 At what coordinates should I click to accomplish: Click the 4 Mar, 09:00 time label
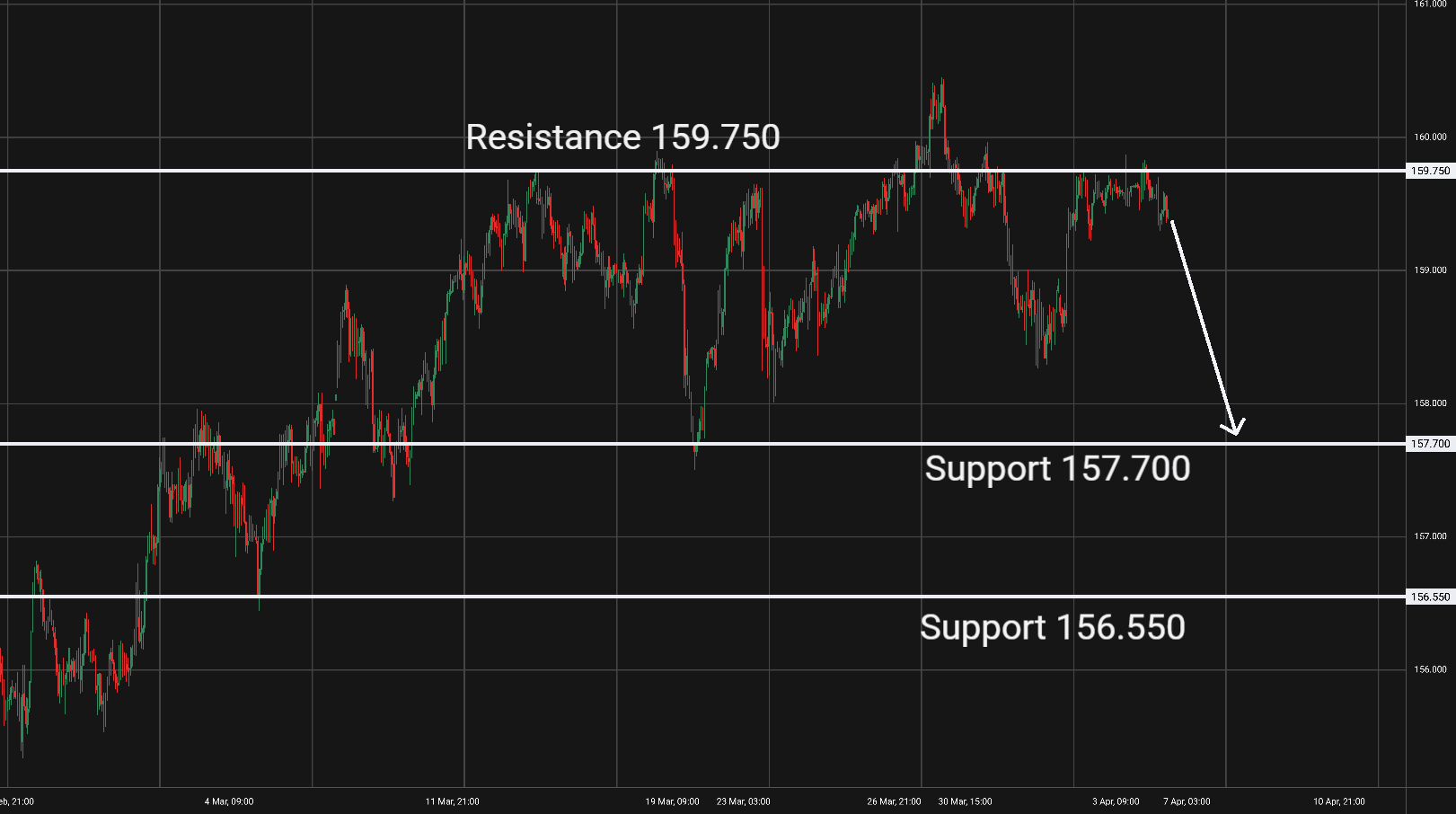(x=229, y=801)
